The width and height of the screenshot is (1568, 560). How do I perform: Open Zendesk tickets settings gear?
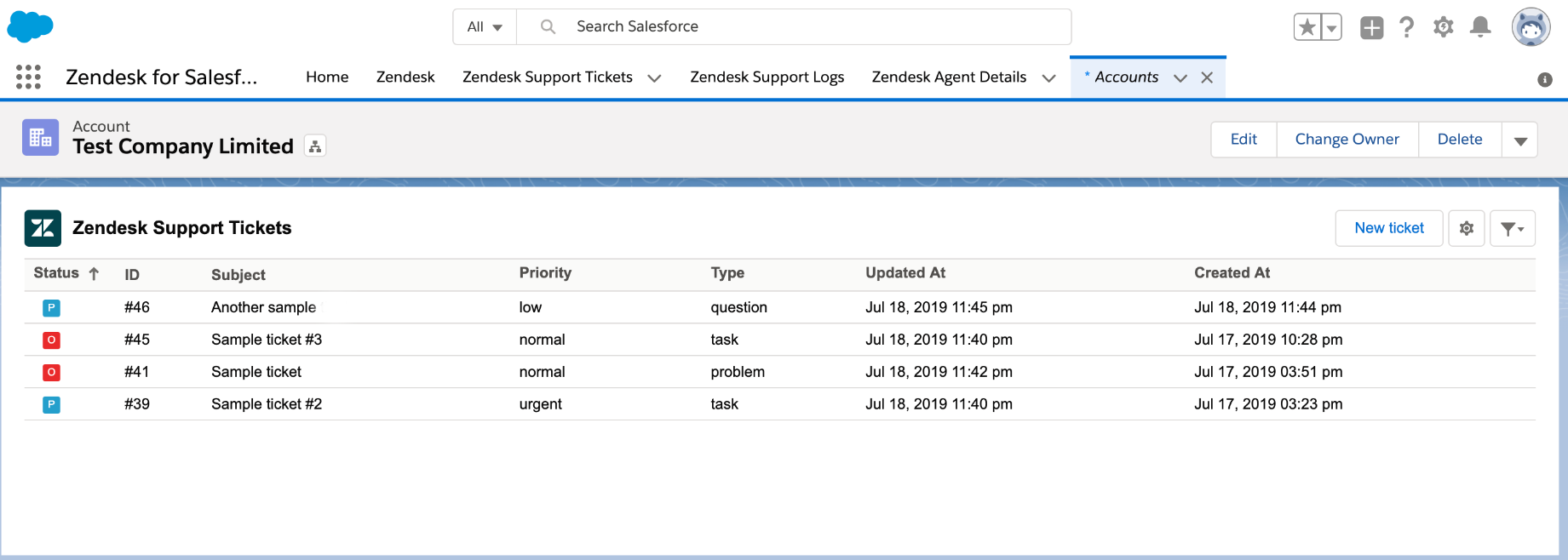pos(1467,228)
